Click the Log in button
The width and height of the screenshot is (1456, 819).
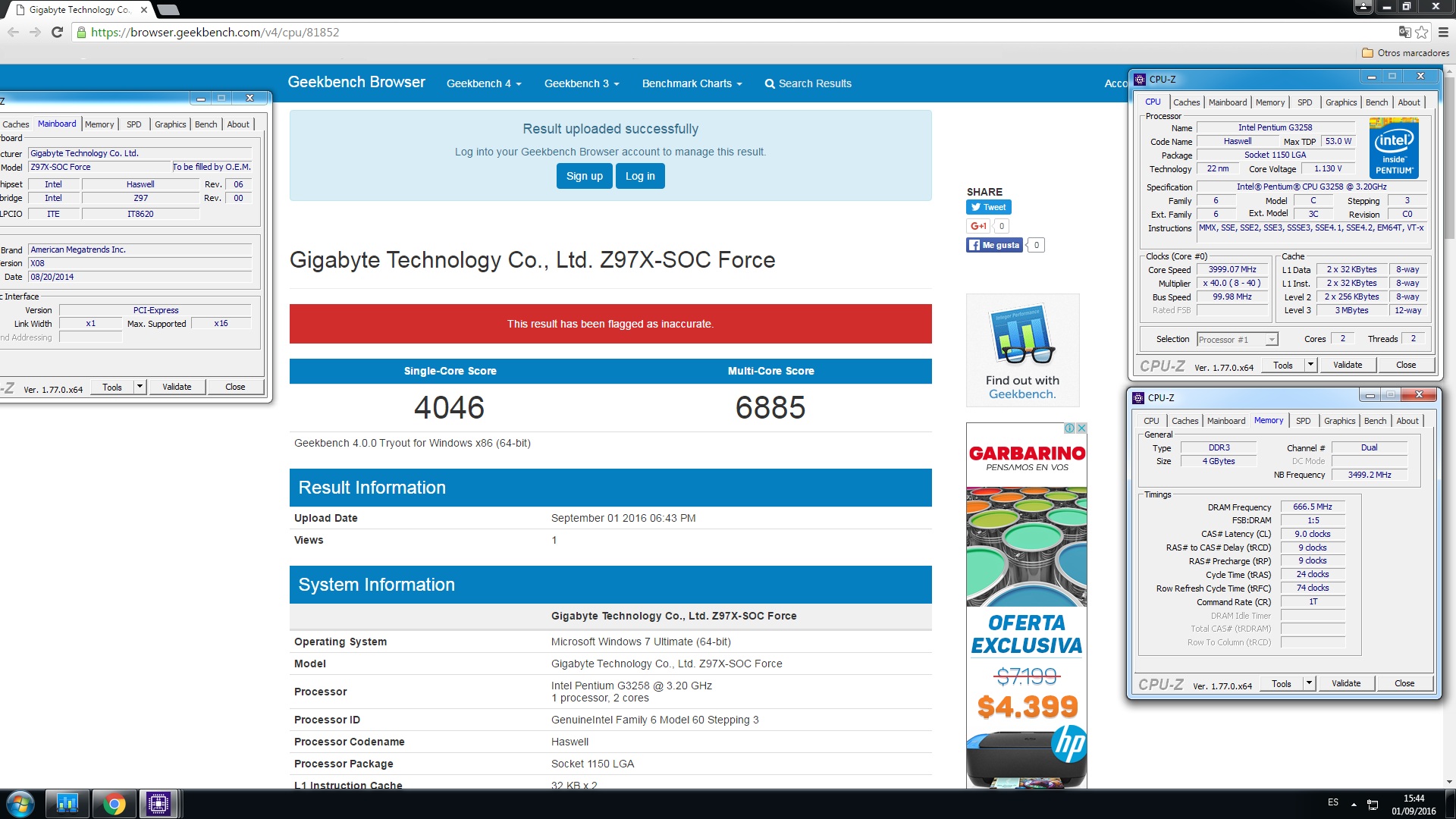pyautogui.click(x=640, y=176)
